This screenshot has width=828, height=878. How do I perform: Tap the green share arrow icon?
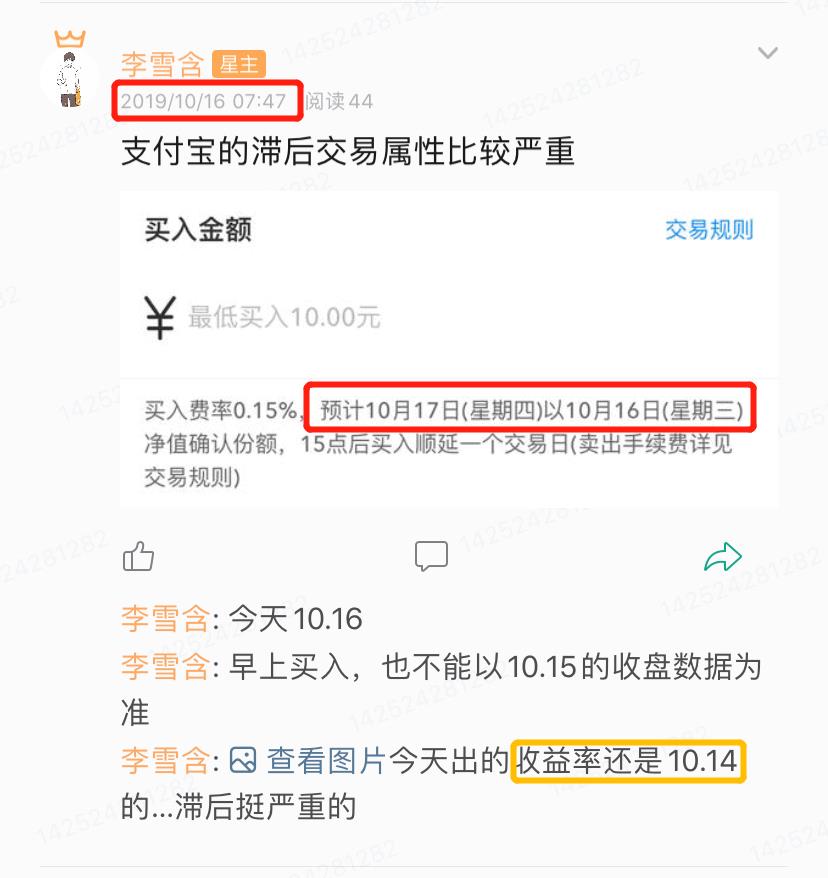[x=723, y=557]
